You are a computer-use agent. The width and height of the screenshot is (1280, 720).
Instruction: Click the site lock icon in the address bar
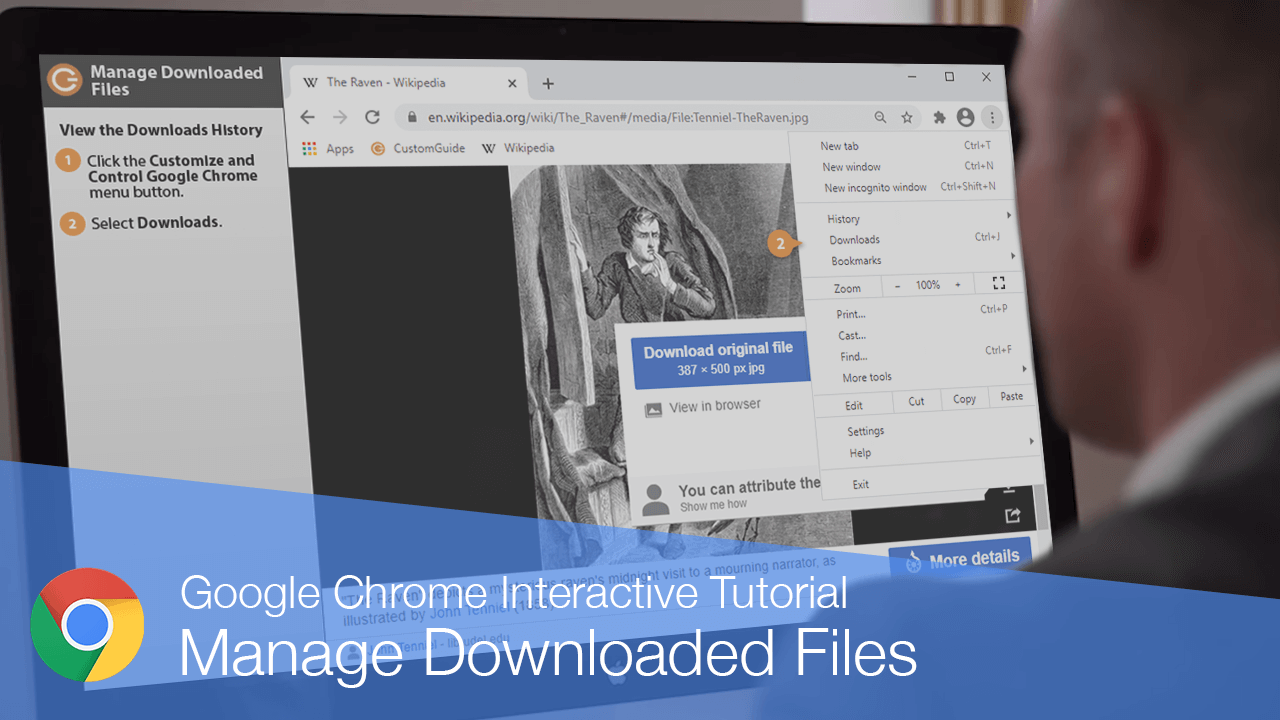pyautogui.click(x=412, y=117)
